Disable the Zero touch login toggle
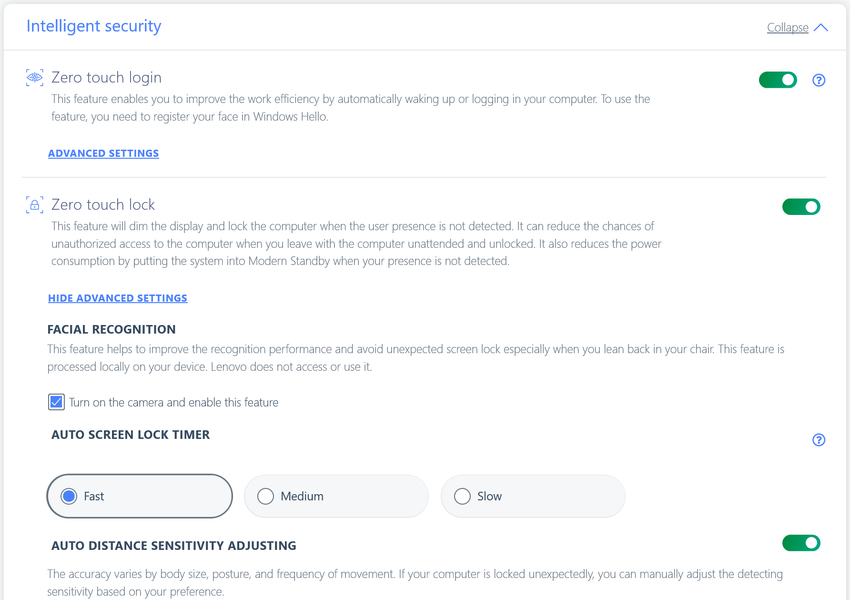 [778, 80]
